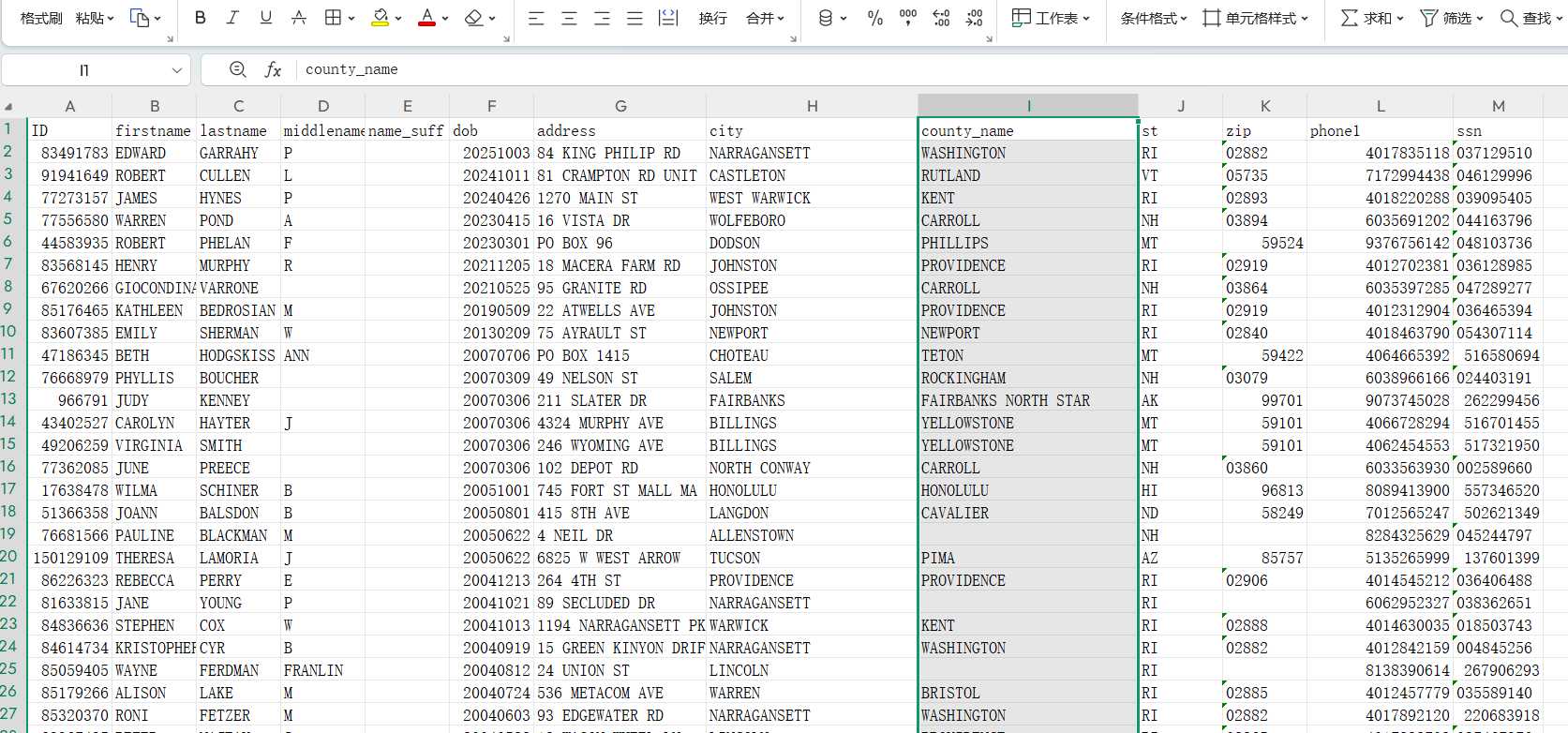
Task: Click the 格式刷 format painter button
Action: pos(41,18)
